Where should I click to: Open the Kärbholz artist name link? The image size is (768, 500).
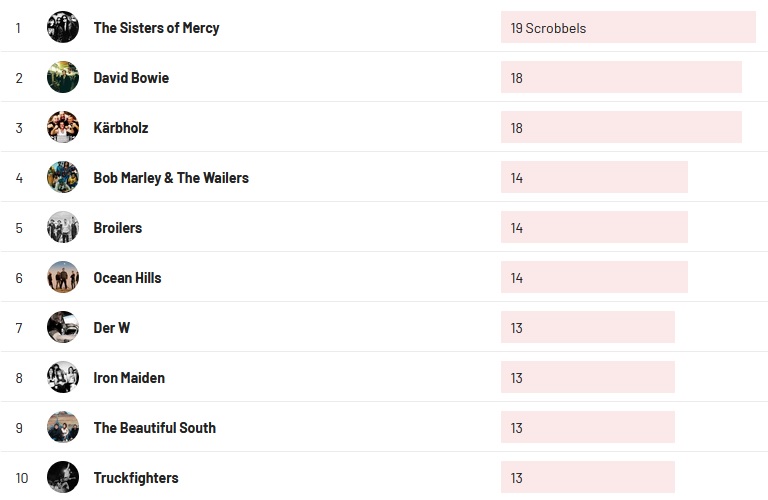tap(121, 128)
